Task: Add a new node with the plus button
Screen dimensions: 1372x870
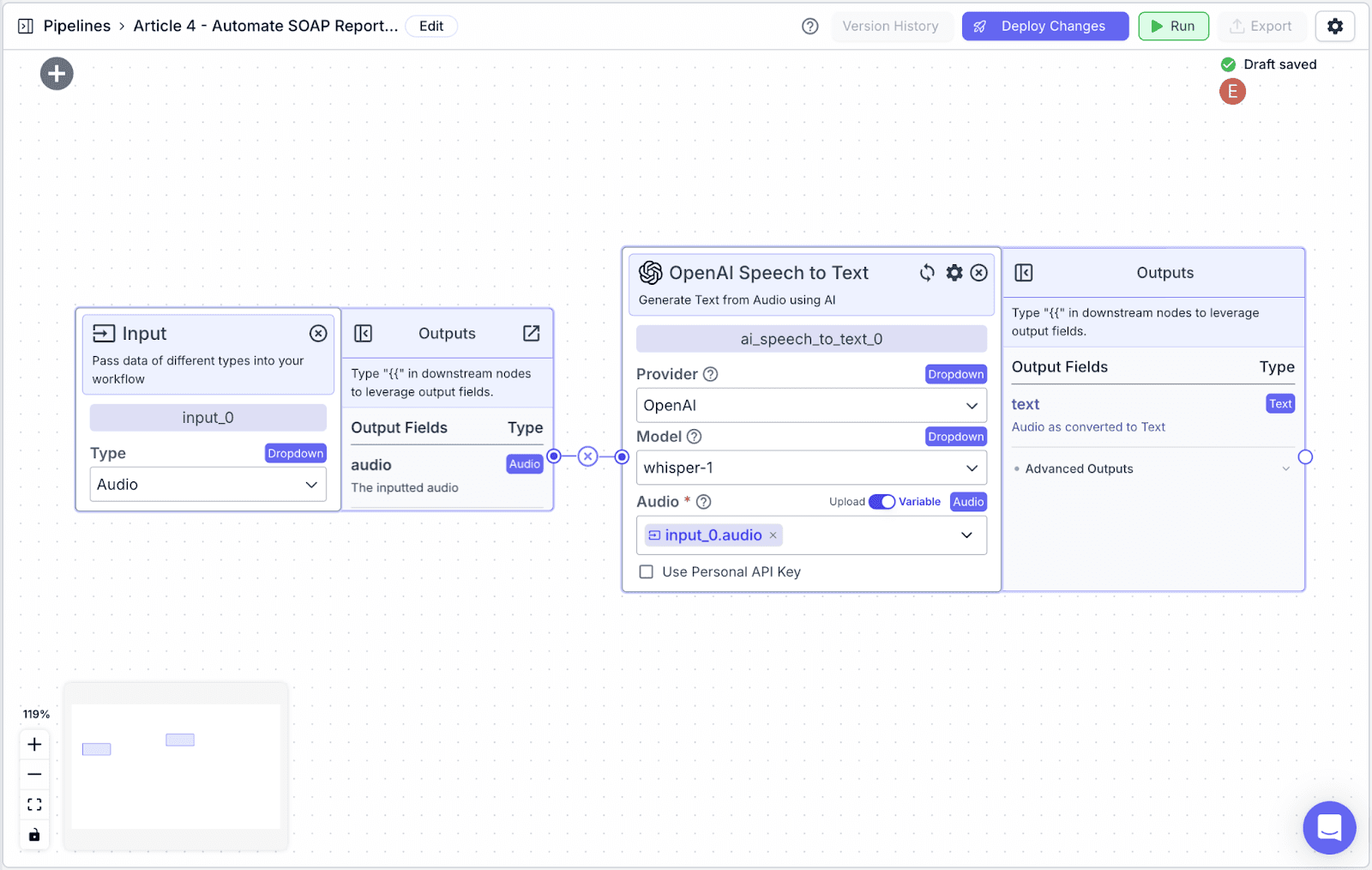Action: point(57,74)
